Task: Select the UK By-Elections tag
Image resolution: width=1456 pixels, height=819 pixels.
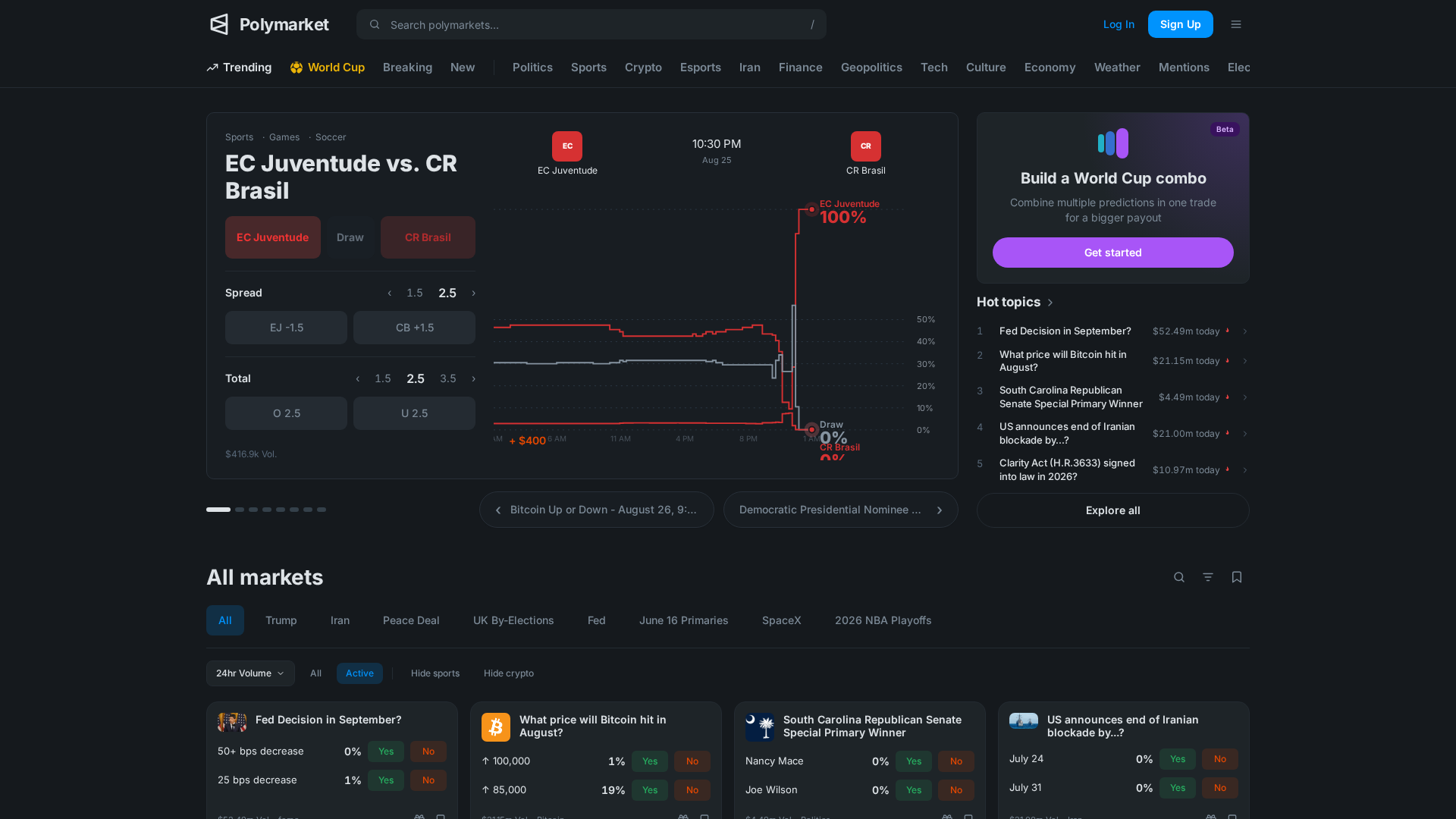Action: 513,620
